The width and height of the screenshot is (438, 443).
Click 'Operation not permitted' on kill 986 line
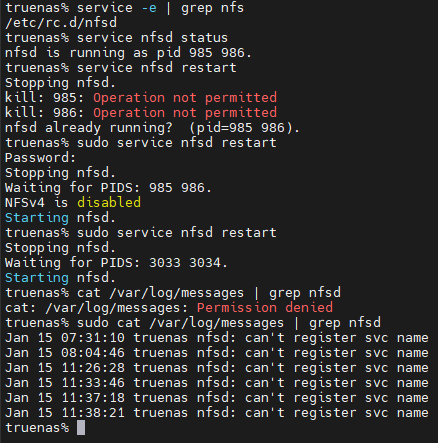pyautogui.click(x=185, y=112)
